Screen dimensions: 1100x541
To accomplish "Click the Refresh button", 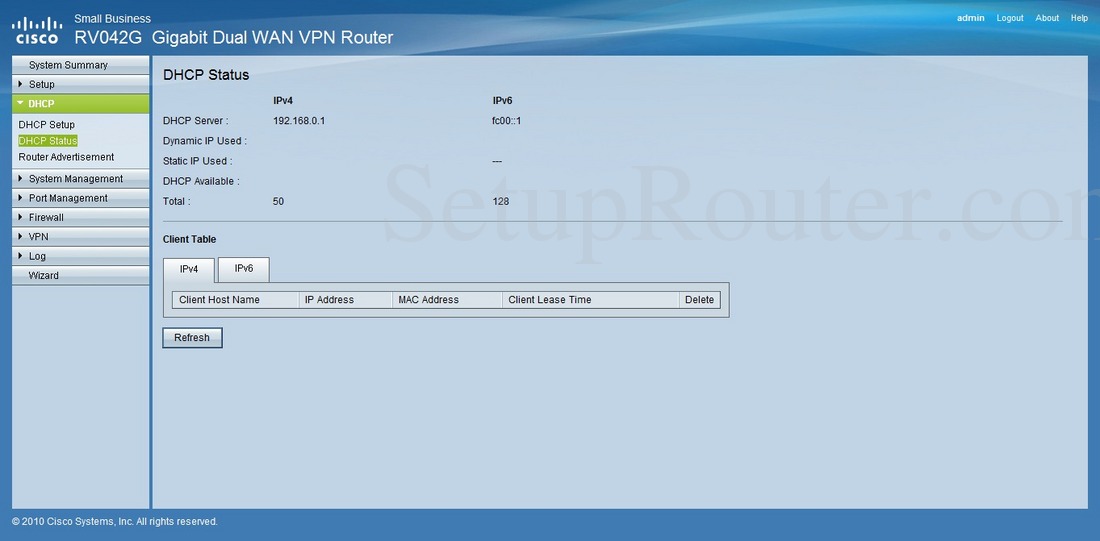I will tap(192, 338).
